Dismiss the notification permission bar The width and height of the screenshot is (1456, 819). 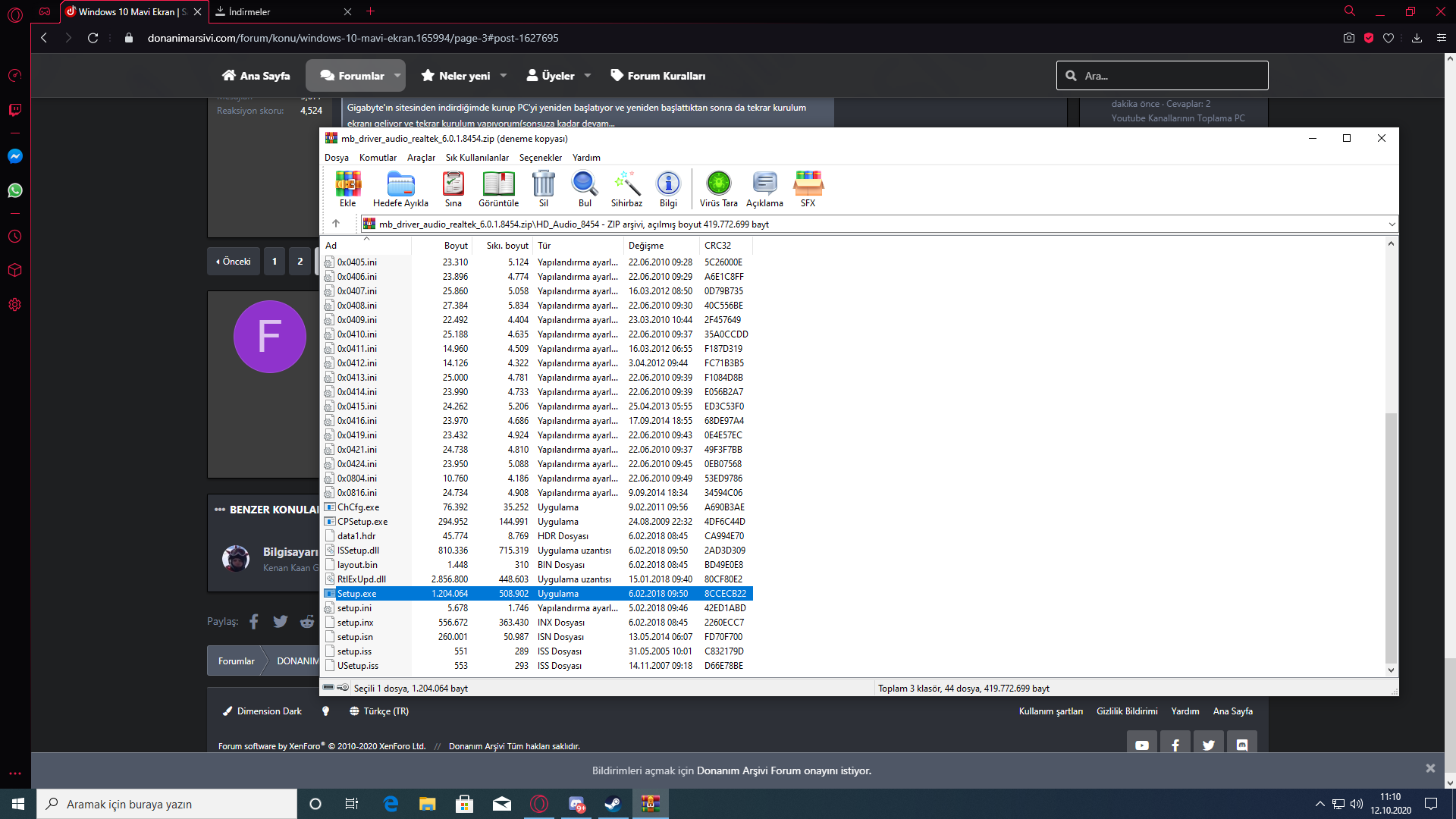coord(1430,768)
